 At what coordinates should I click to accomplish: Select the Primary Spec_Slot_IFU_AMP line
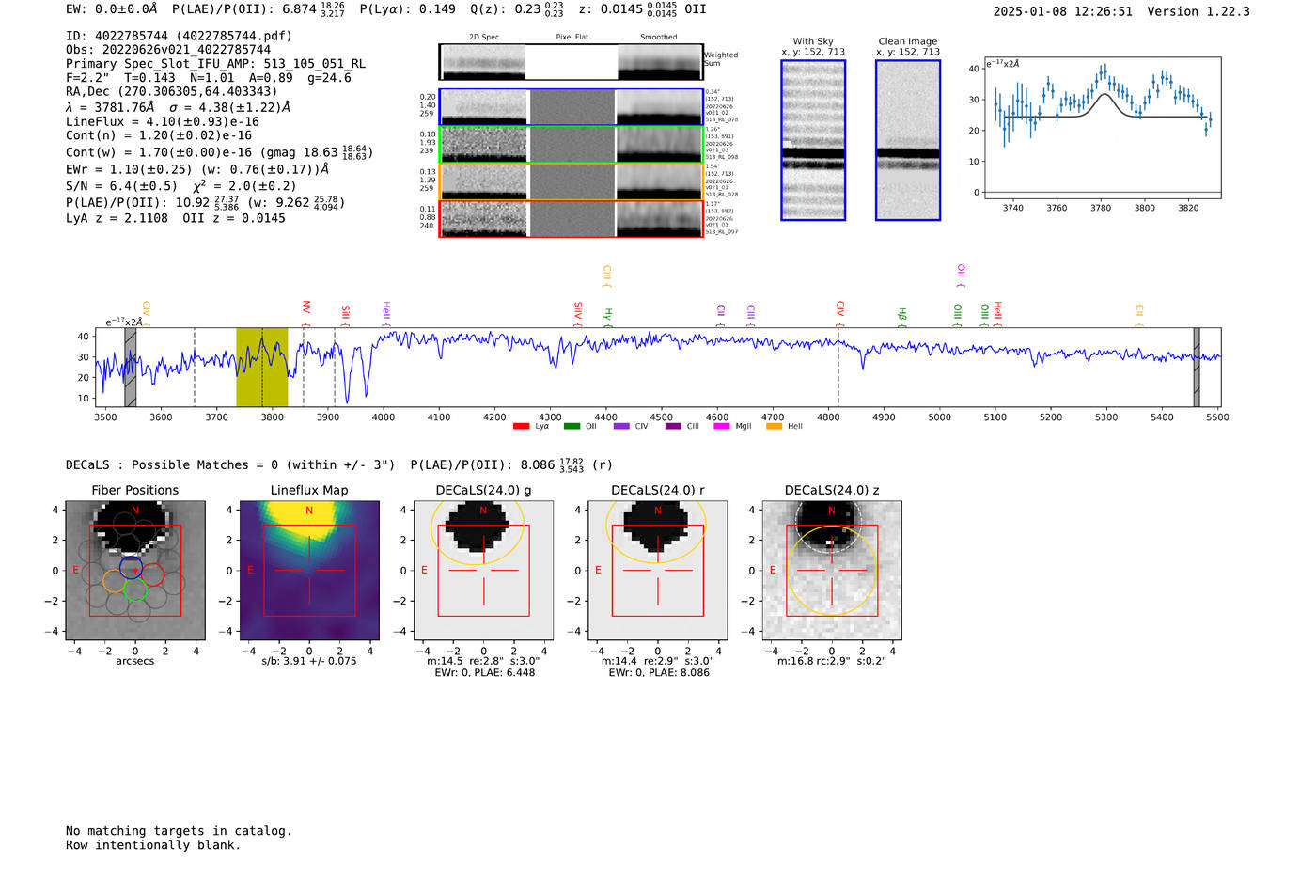click(215, 64)
